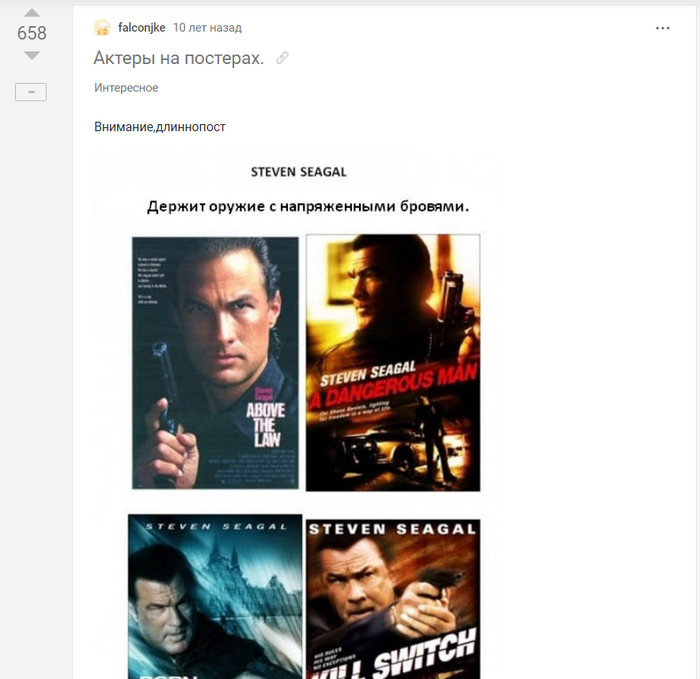The width and height of the screenshot is (700, 679).
Task: Open the post title 'Актеры на постерах.'
Action: pyautogui.click(x=179, y=58)
